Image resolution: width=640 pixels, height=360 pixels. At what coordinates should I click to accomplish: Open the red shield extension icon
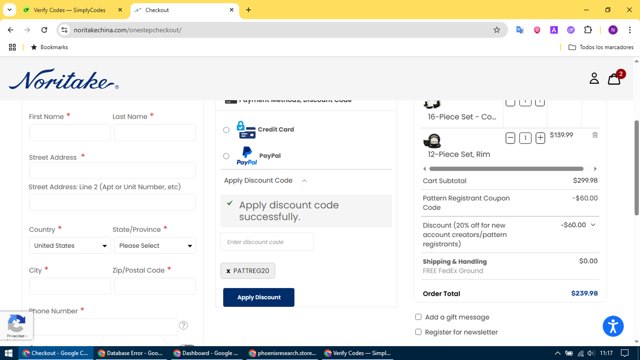[x=537, y=30]
